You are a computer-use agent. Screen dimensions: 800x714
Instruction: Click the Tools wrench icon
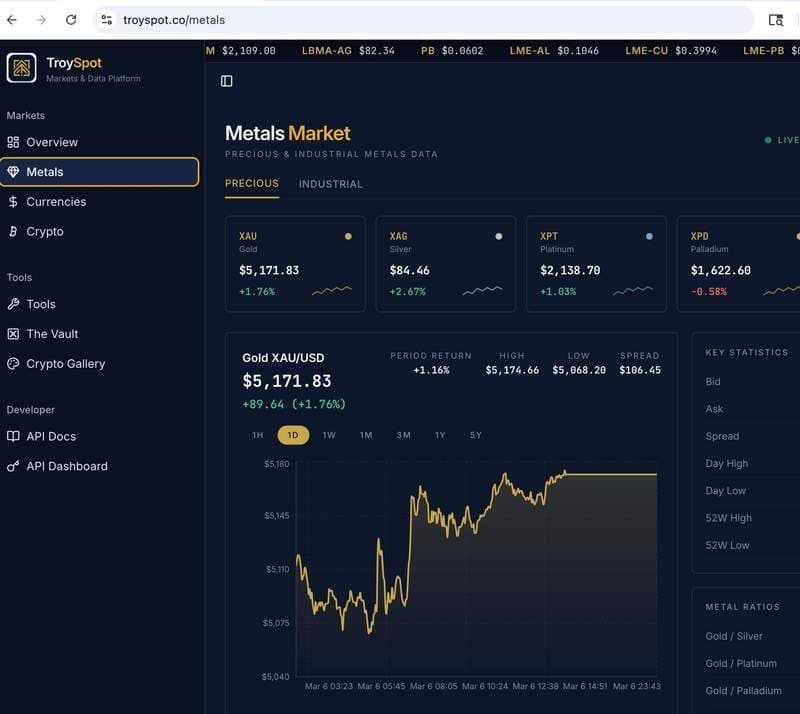point(14,304)
